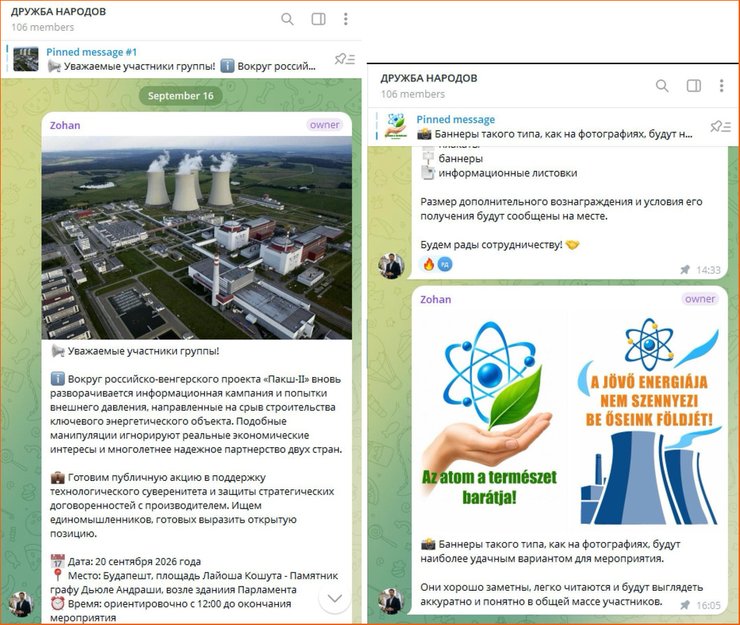This screenshot has width=740, height=625.
Task: Jump to bottom with the down-chevron button
Action: [x=335, y=598]
